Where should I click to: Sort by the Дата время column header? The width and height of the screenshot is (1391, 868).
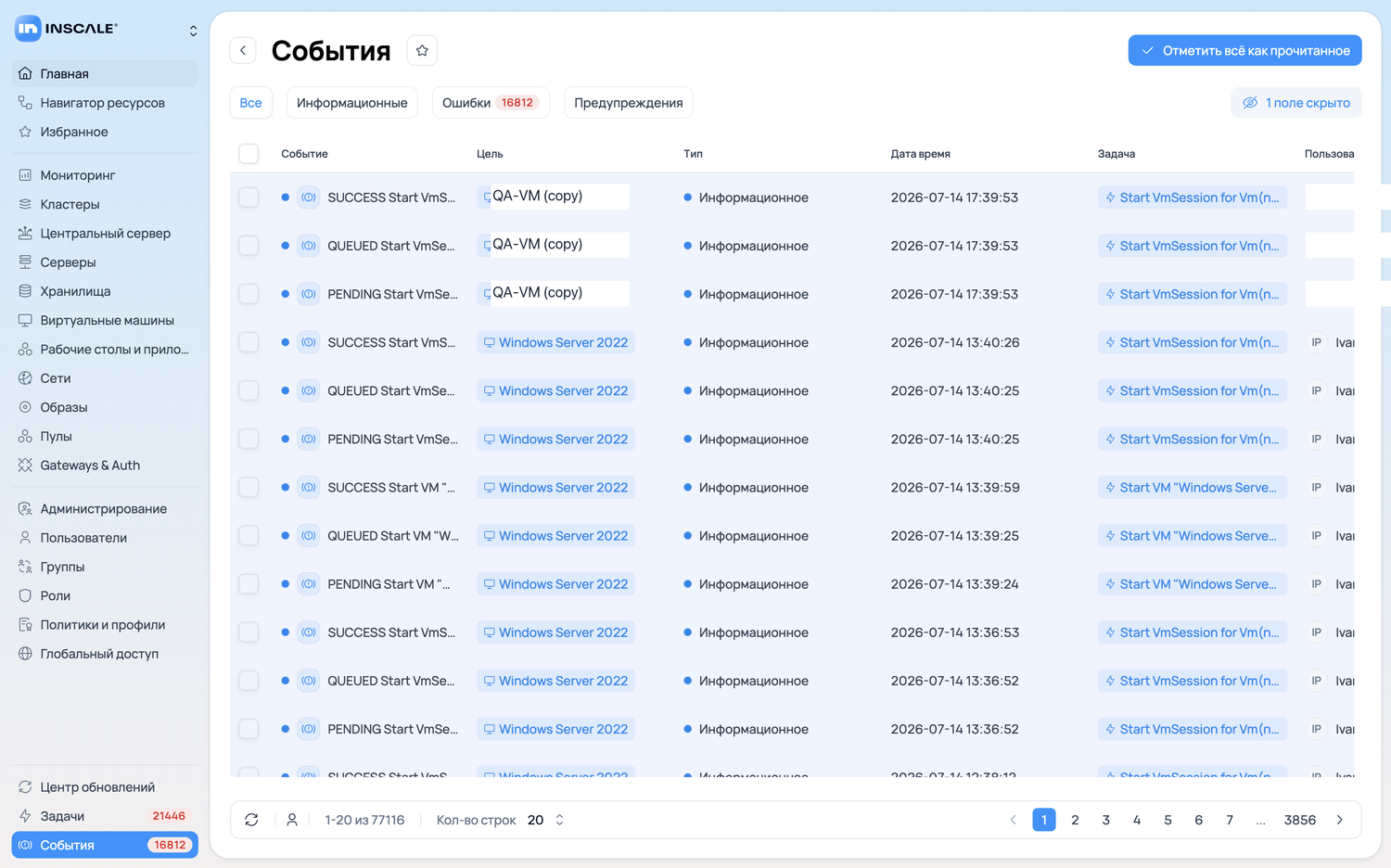(920, 154)
